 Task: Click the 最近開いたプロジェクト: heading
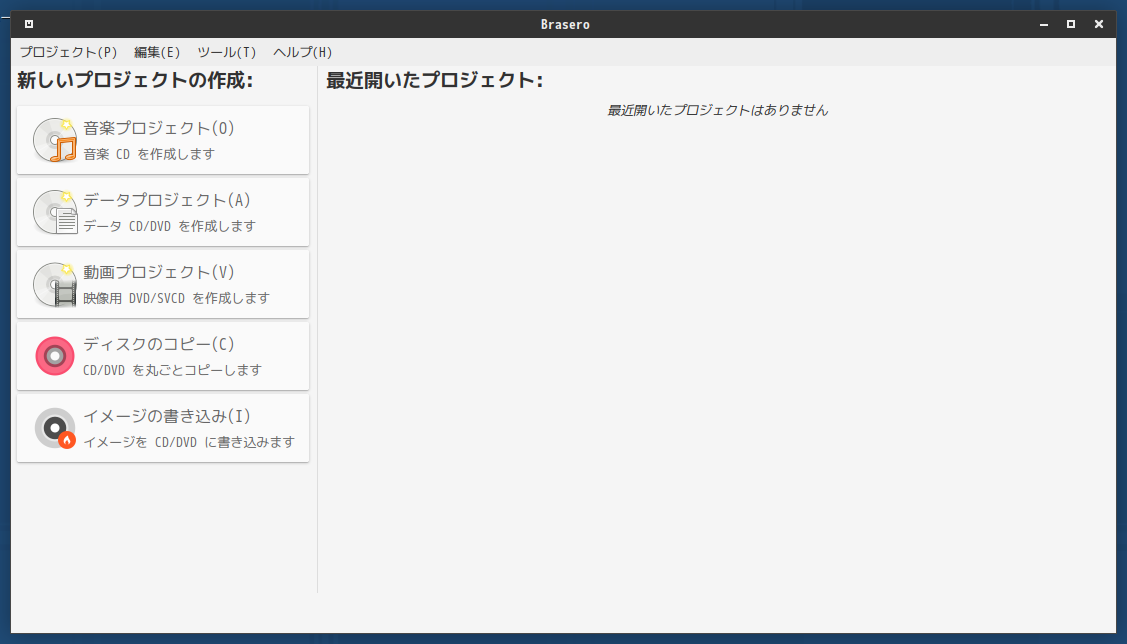coord(434,80)
